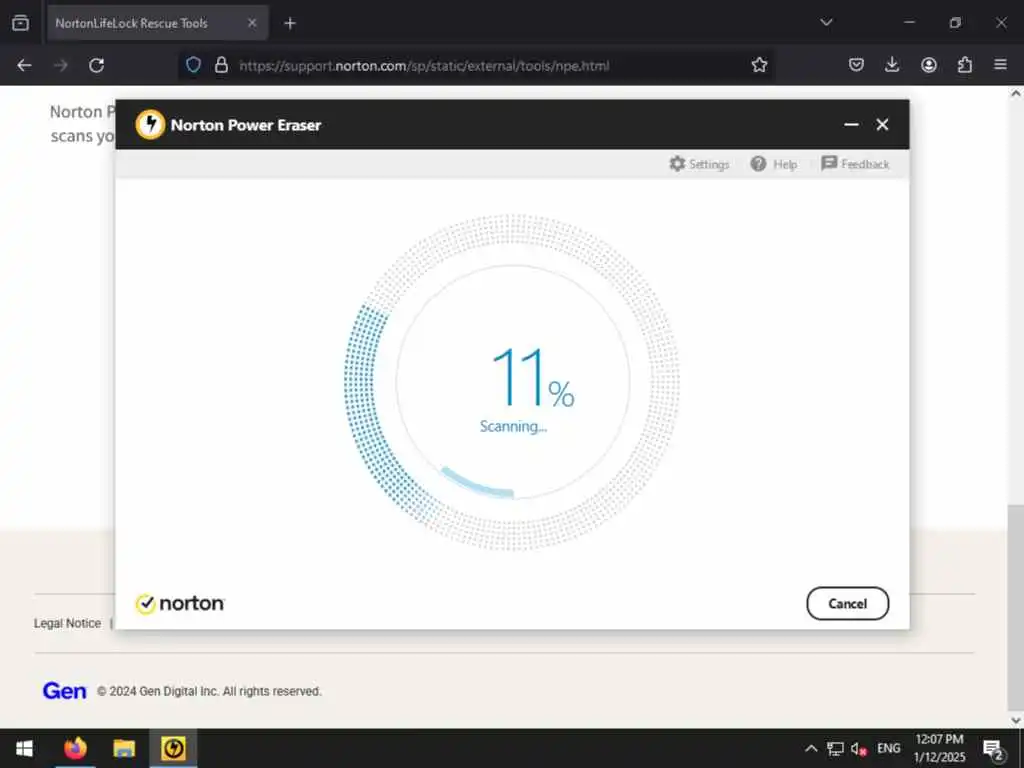The width and height of the screenshot is (1024, 768).
Task: Open the taskbar clock and calendar
Action: 939,748
